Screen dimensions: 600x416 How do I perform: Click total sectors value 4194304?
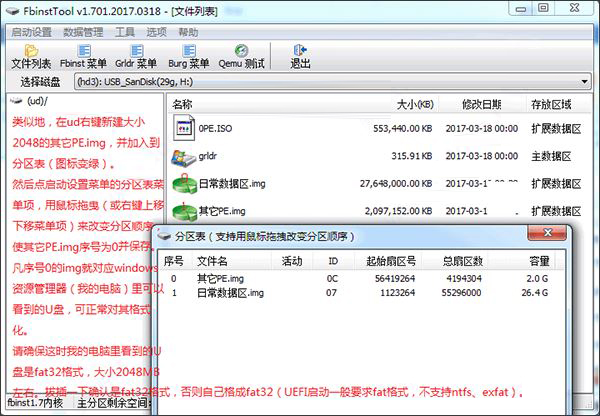coord(464,278)
